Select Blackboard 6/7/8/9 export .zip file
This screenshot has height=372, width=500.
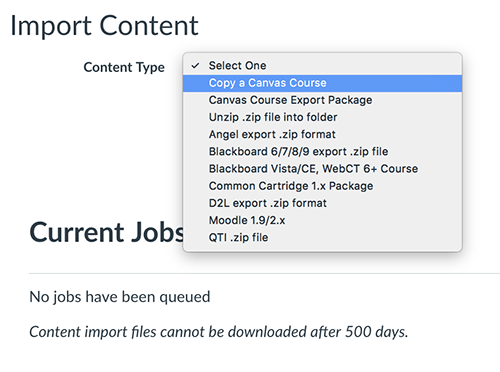click(322, 152)
